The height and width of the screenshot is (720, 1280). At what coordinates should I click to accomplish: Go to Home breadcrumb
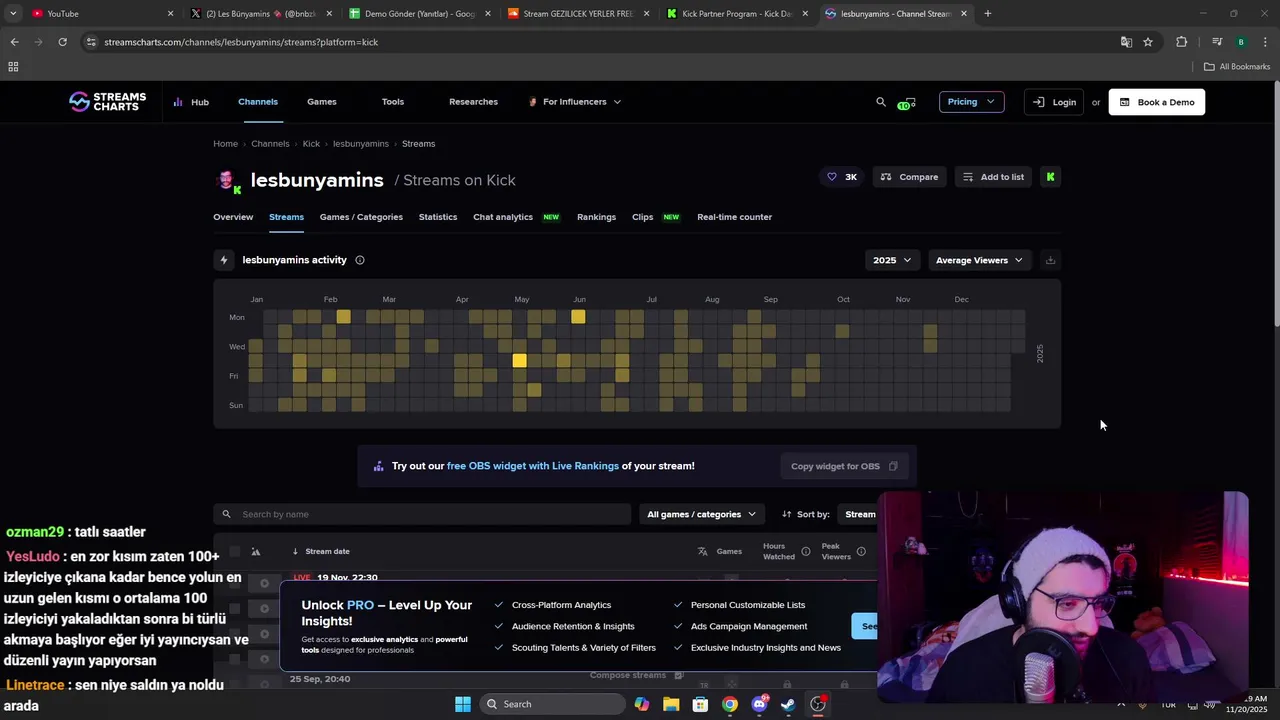pos(225,144)
